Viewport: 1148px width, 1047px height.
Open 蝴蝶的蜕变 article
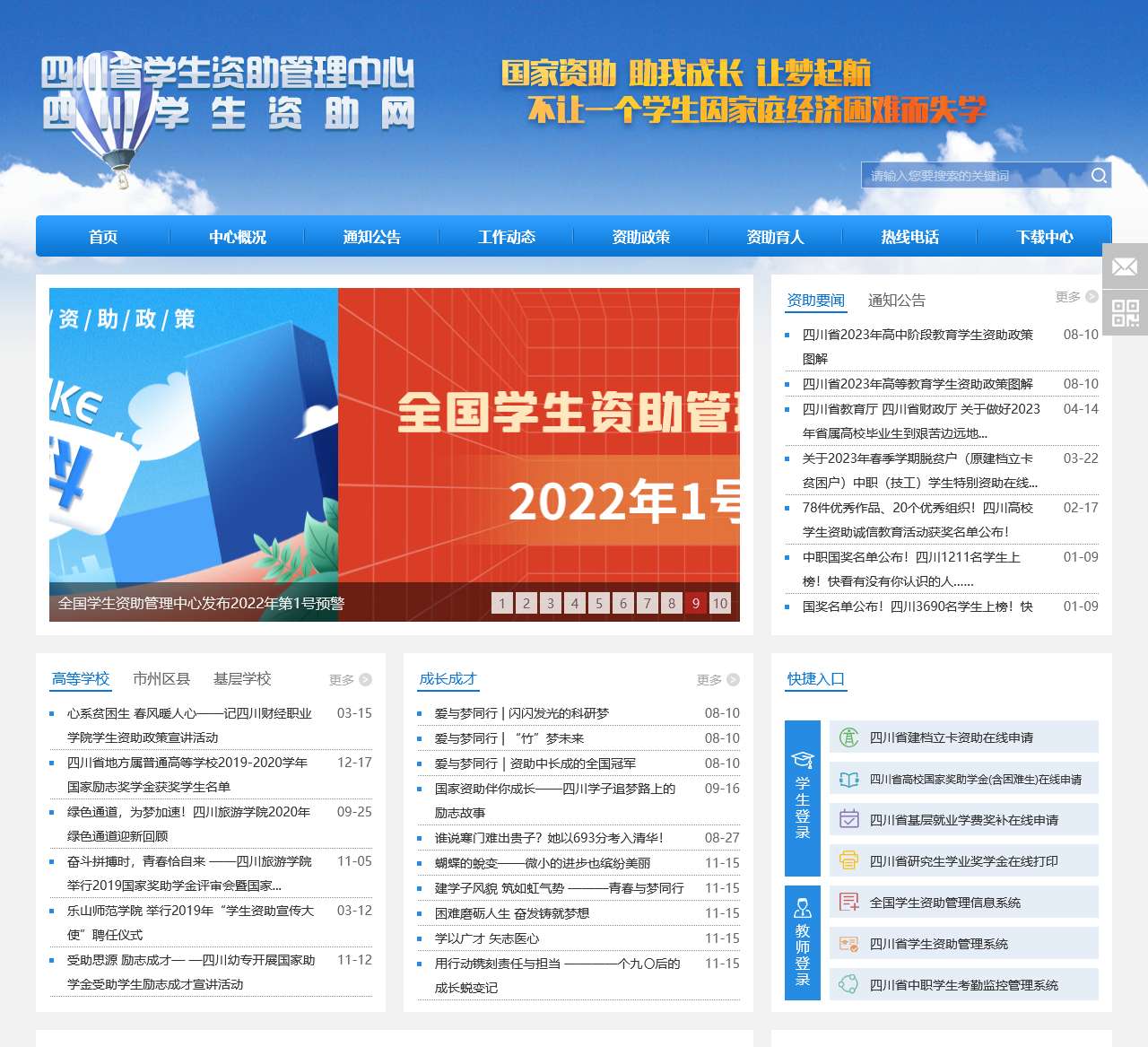543,863
